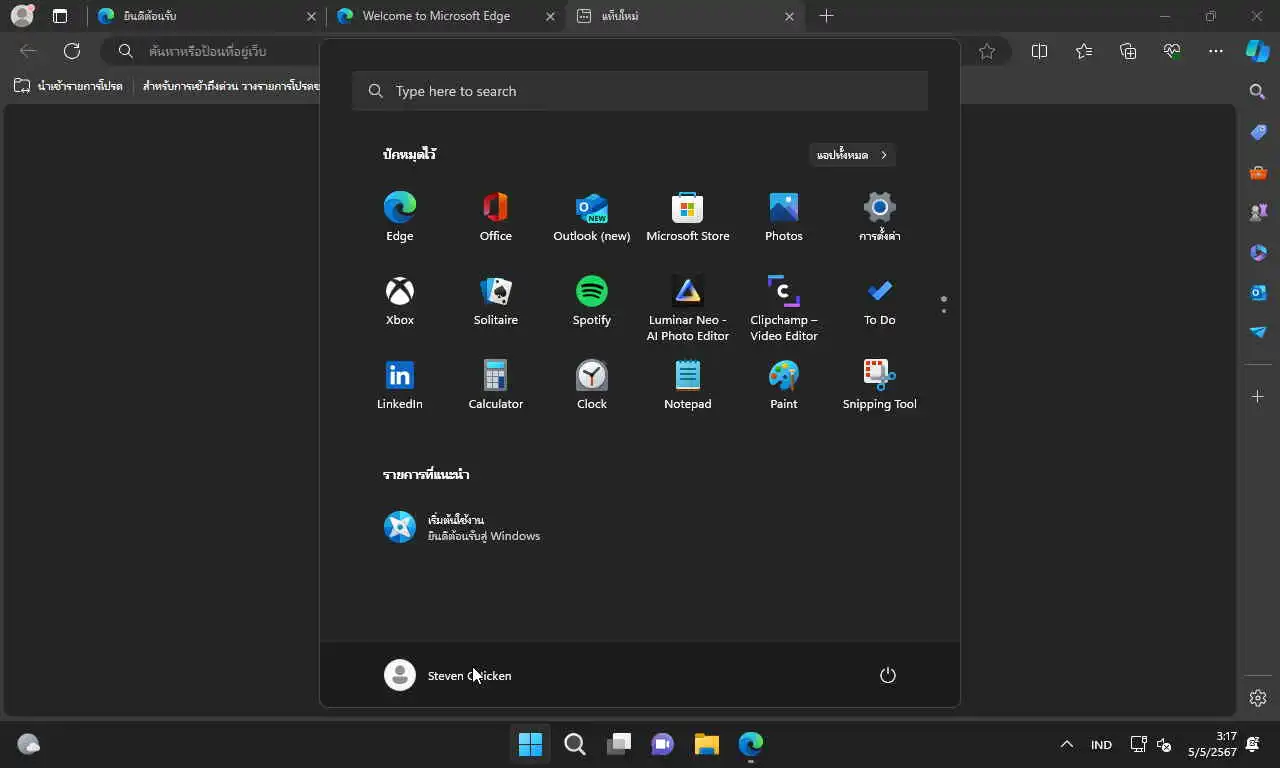Screen dimensions: 1280x768
Task: Open the To Do app
Action: tap(879, 301)
